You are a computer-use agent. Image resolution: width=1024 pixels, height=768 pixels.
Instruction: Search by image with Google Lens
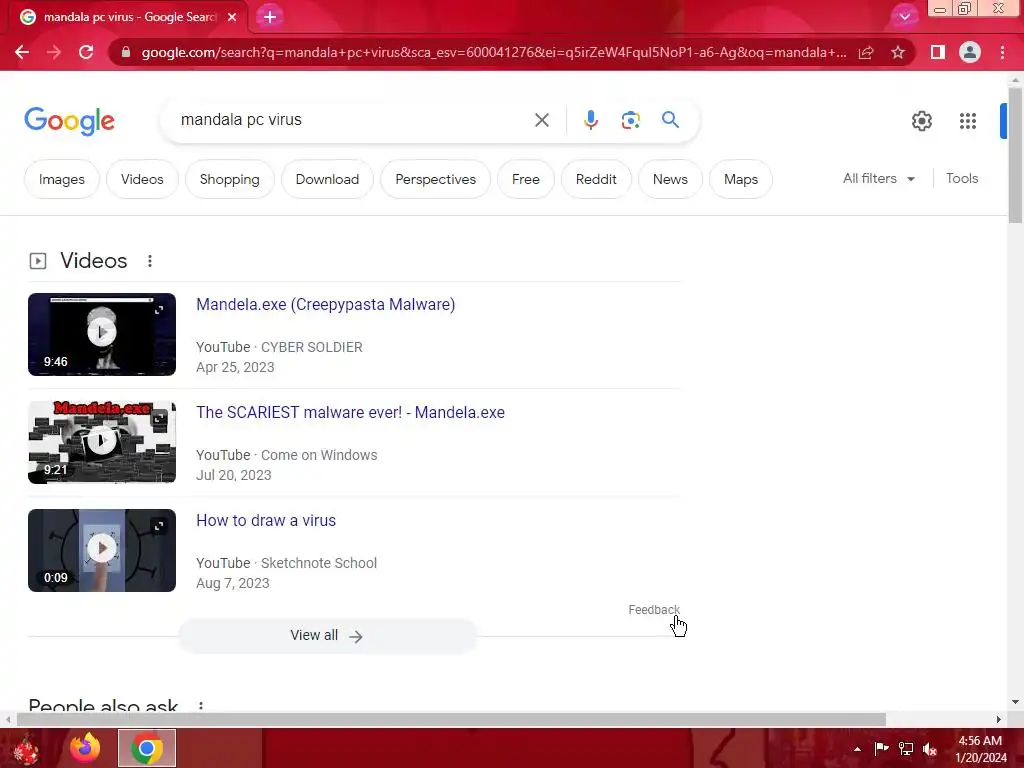630,120
